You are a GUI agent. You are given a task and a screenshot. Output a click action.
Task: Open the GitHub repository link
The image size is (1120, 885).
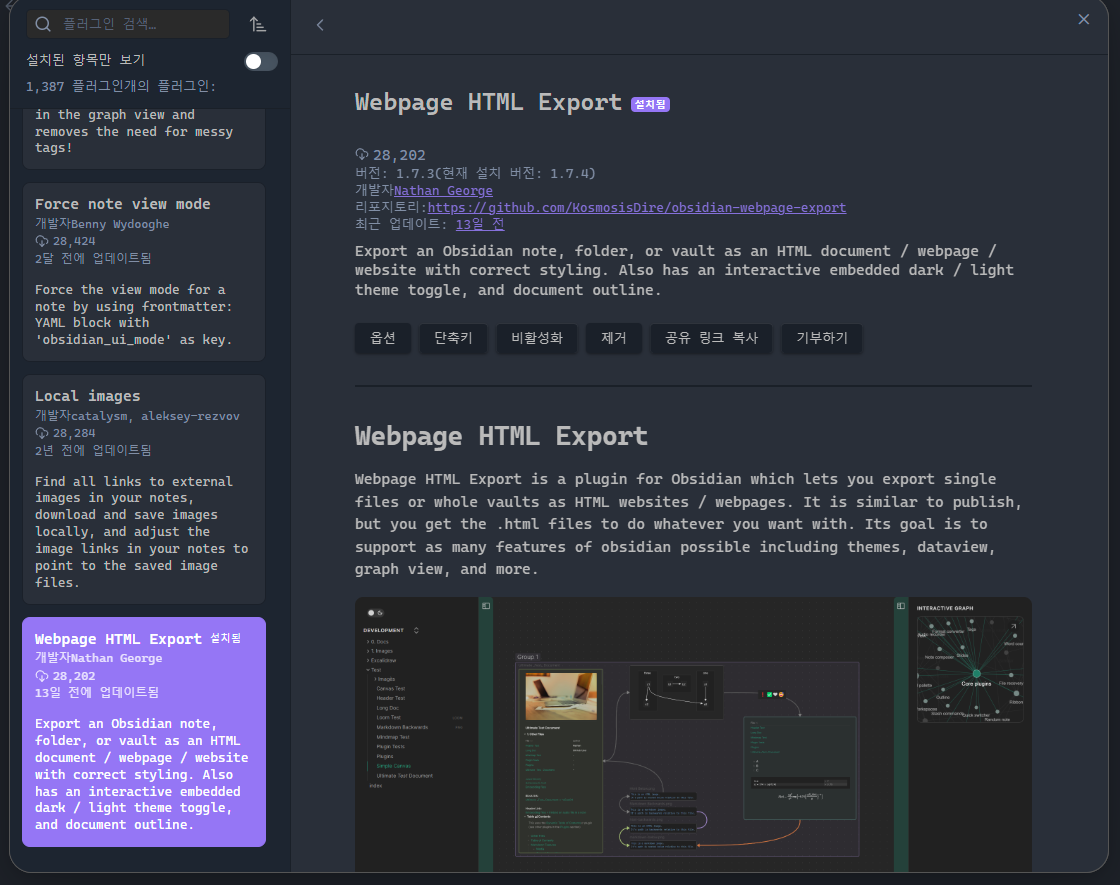pyautogui.click(x=636, y=208)
